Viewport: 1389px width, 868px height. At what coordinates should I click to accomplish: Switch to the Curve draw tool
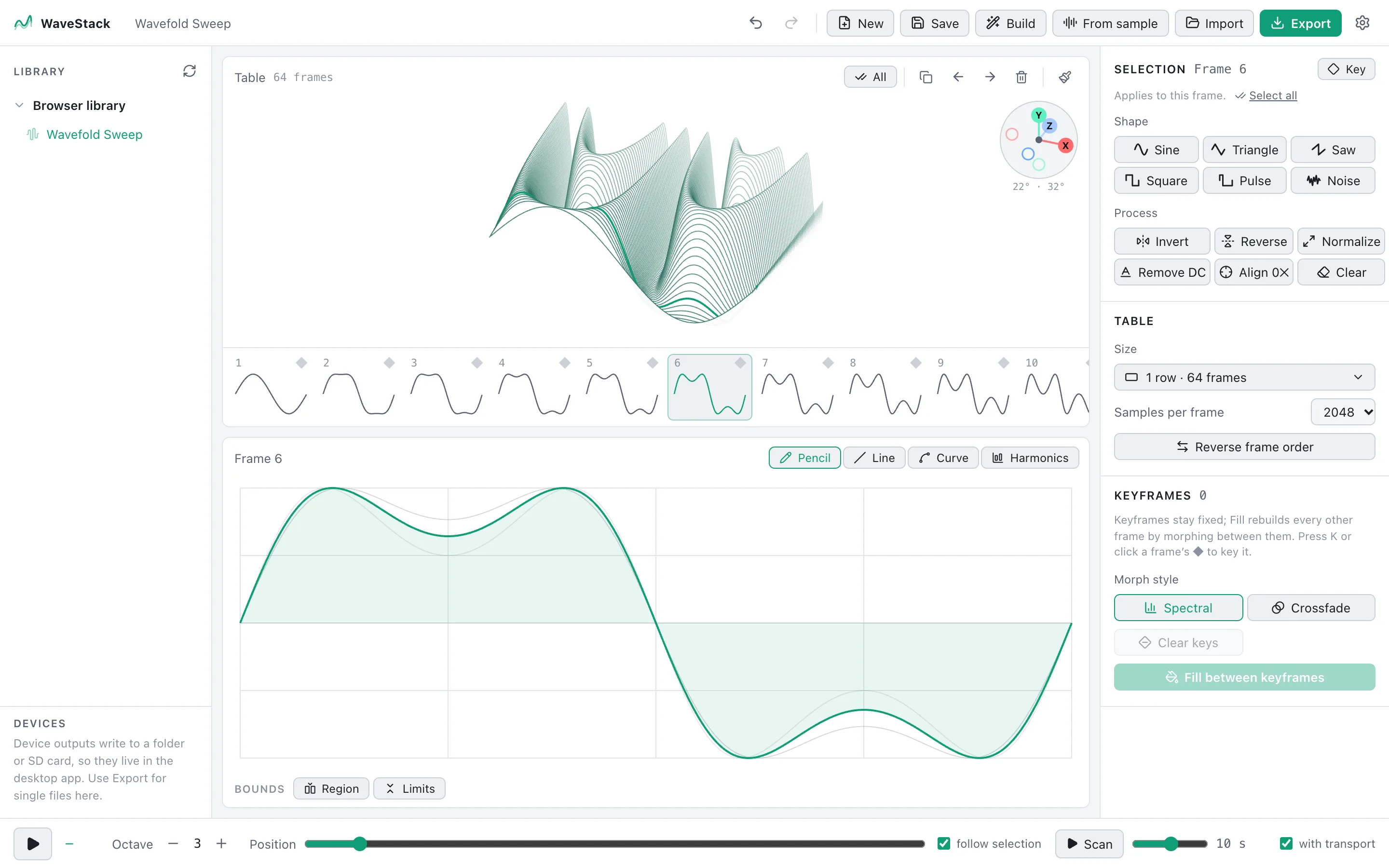[x=942, y=458]
